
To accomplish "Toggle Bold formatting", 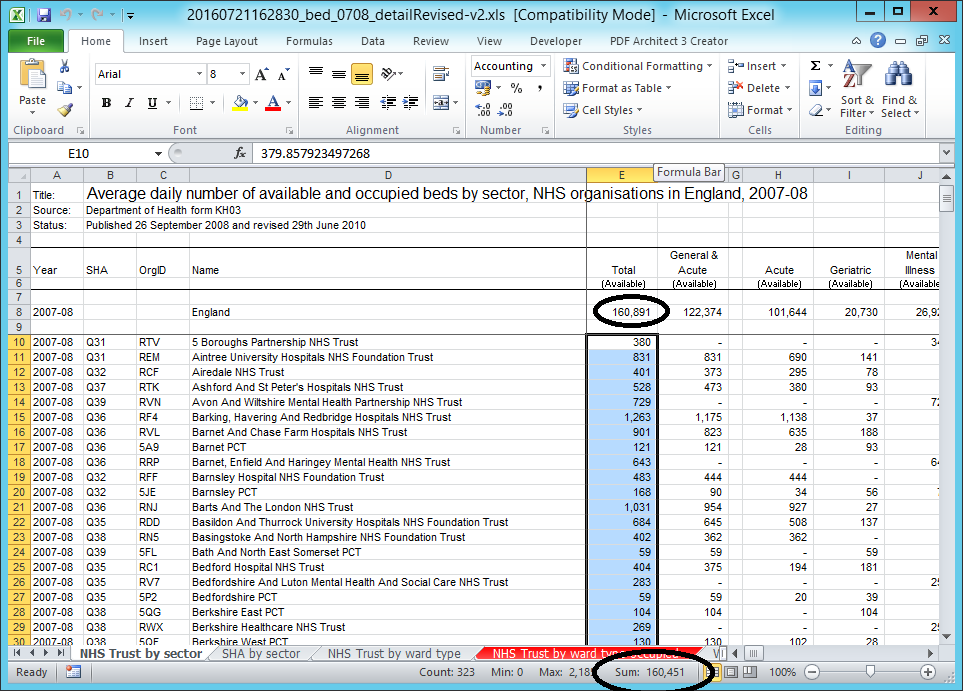I will pos(106,103).
